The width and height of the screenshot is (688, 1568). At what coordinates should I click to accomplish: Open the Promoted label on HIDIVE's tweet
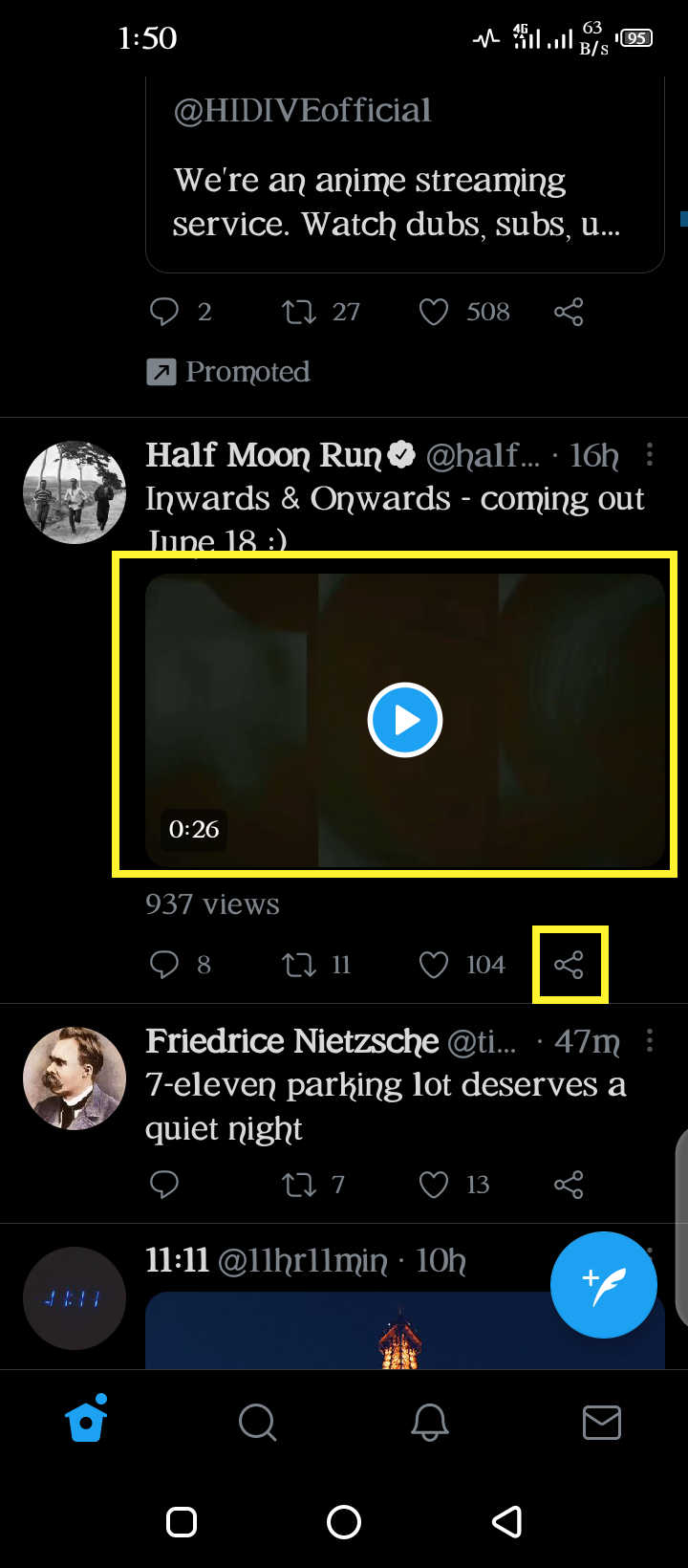tap(227, 371)
